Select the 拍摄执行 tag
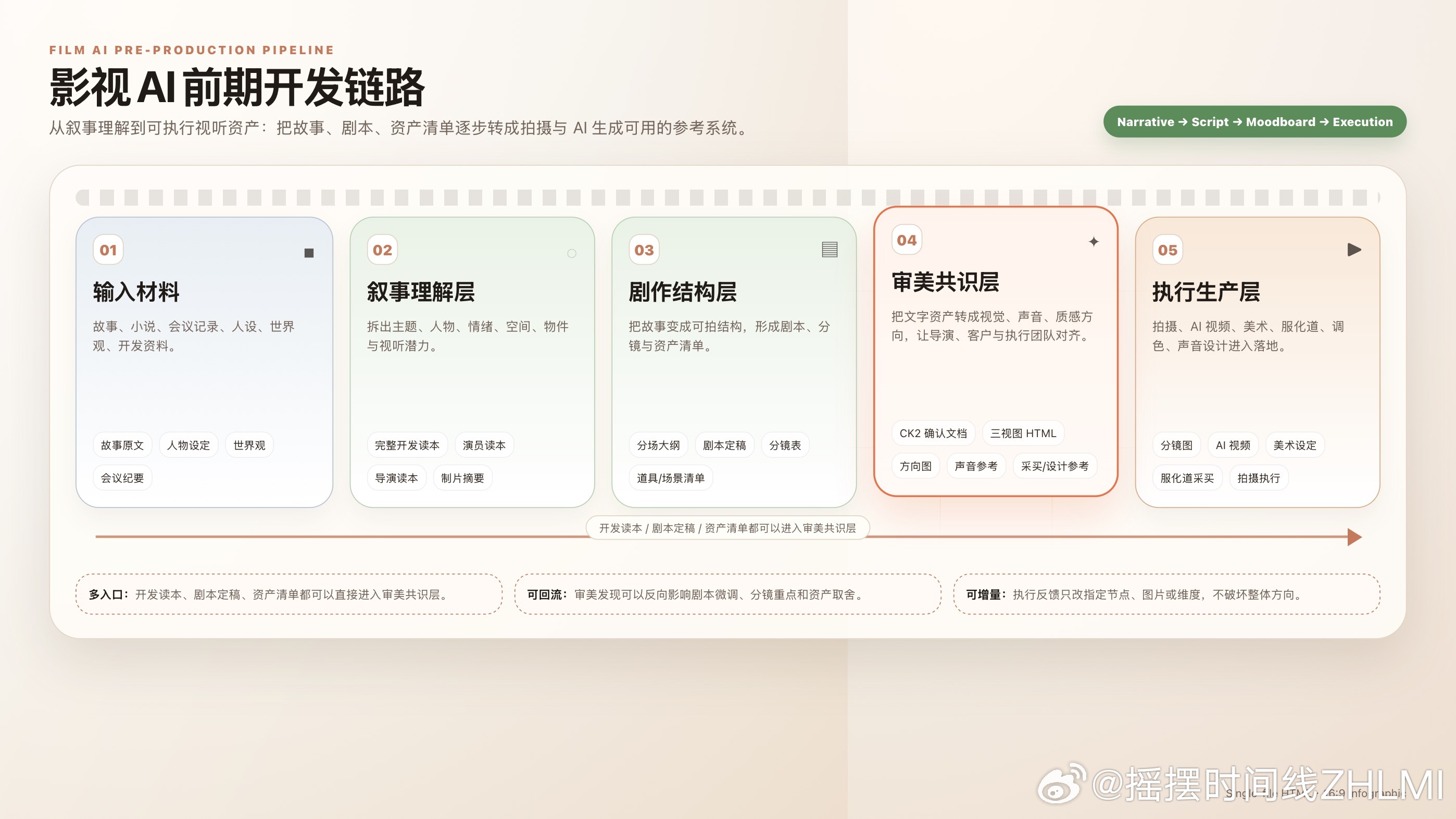 coord(1259,478)
